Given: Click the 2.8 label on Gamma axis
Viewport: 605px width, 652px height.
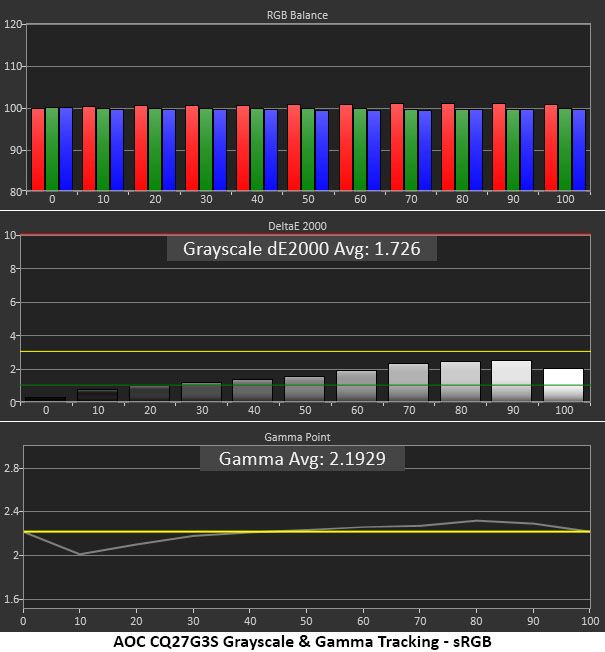Looking at the screenshot, I should pos(12,468).
